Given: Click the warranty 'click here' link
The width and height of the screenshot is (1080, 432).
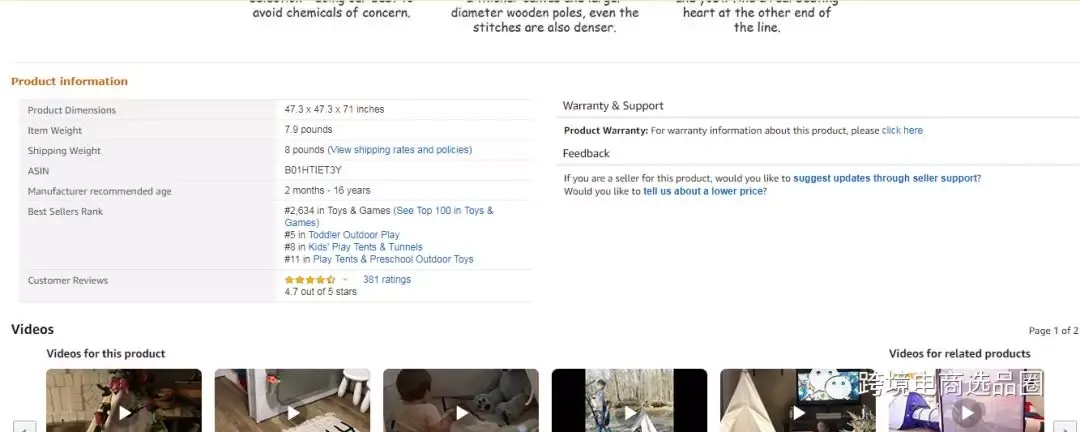Looking at the screenshot, I should [x=902, y=130].
